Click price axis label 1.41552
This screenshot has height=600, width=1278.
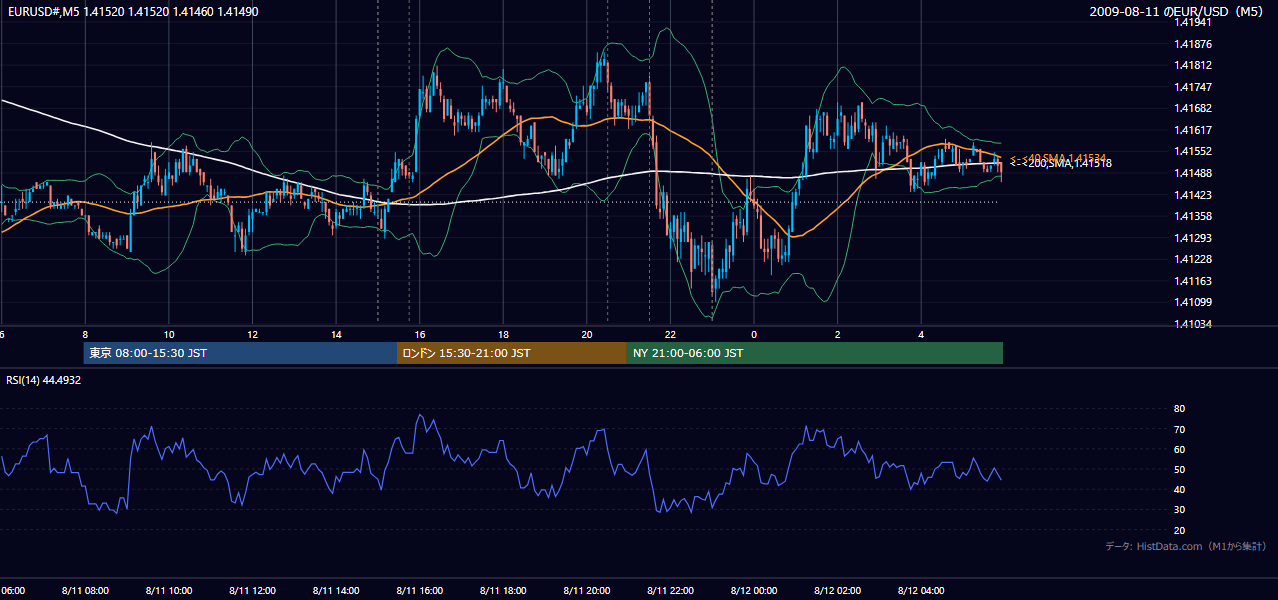[1194, 152]
